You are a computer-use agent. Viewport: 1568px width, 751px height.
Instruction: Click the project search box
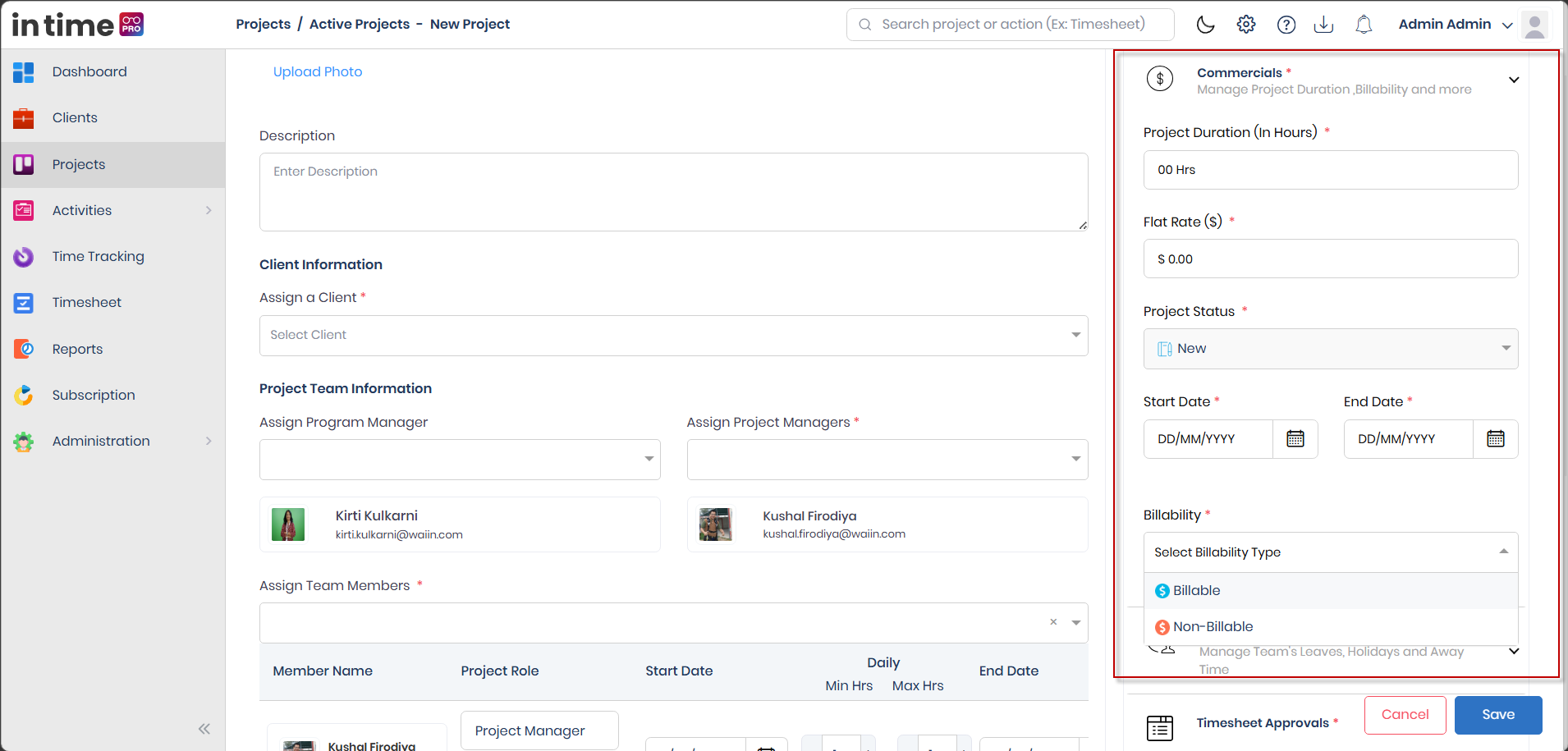(1011, 25)
